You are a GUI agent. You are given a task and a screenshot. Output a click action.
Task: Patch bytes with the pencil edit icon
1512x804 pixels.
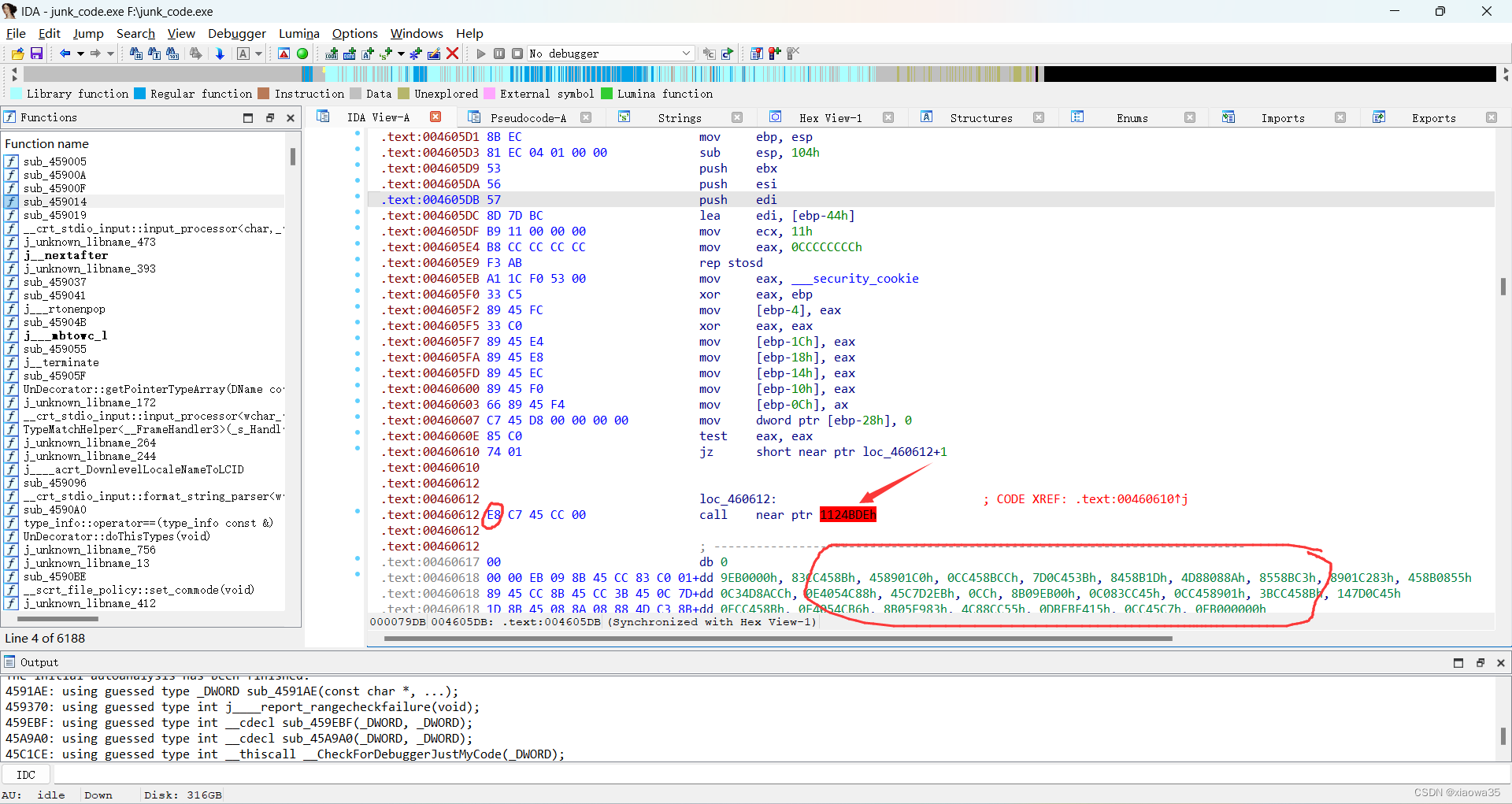pos(434,54)
